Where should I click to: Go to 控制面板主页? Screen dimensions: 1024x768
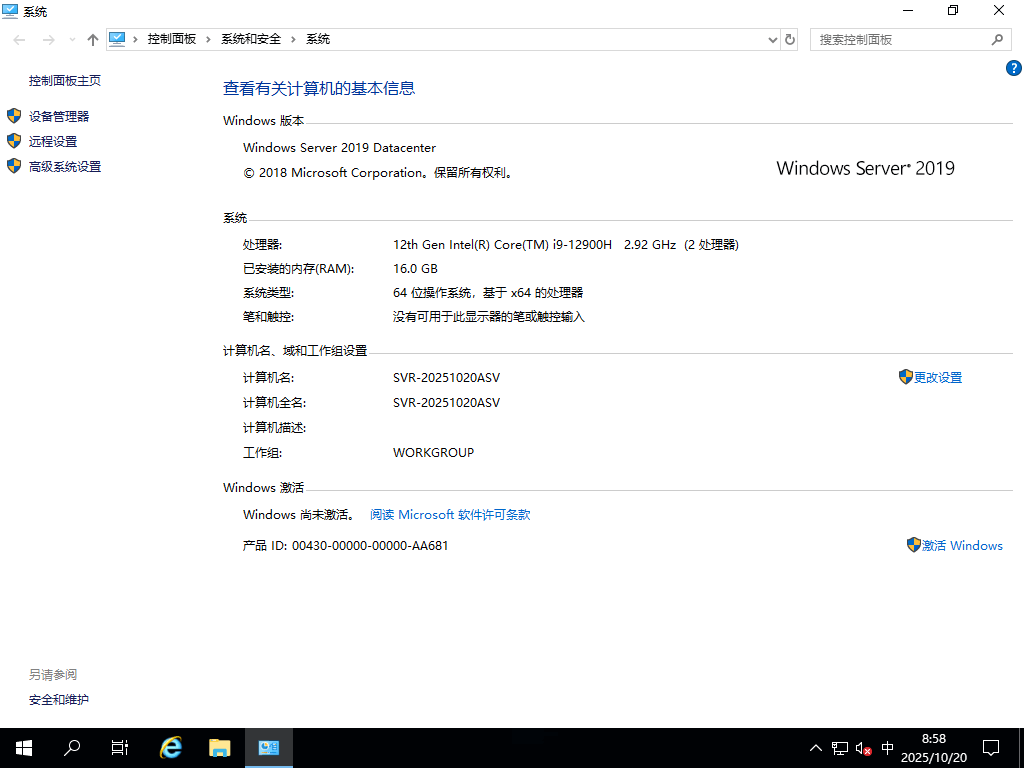(x=63, y=80)
